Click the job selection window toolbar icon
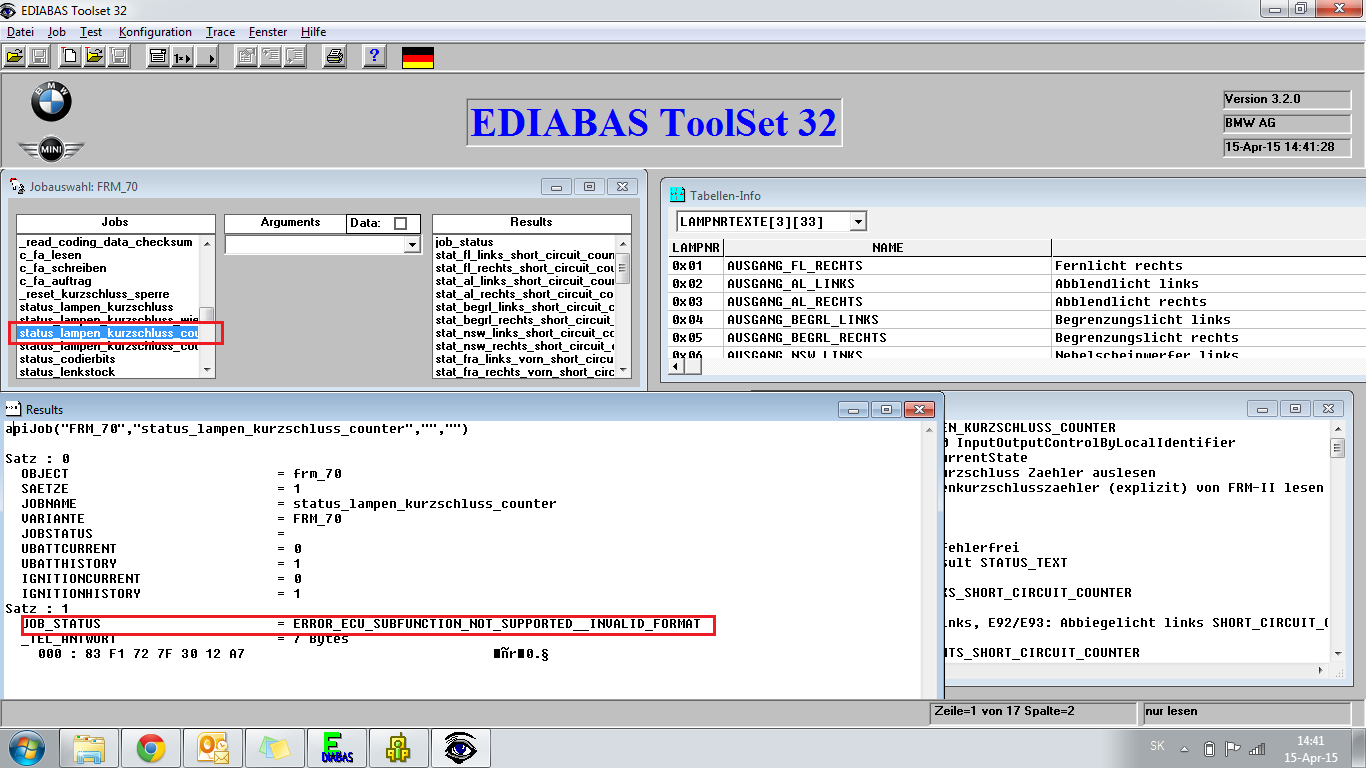The height and width of the screenshot is (768, 1366). 157,57
